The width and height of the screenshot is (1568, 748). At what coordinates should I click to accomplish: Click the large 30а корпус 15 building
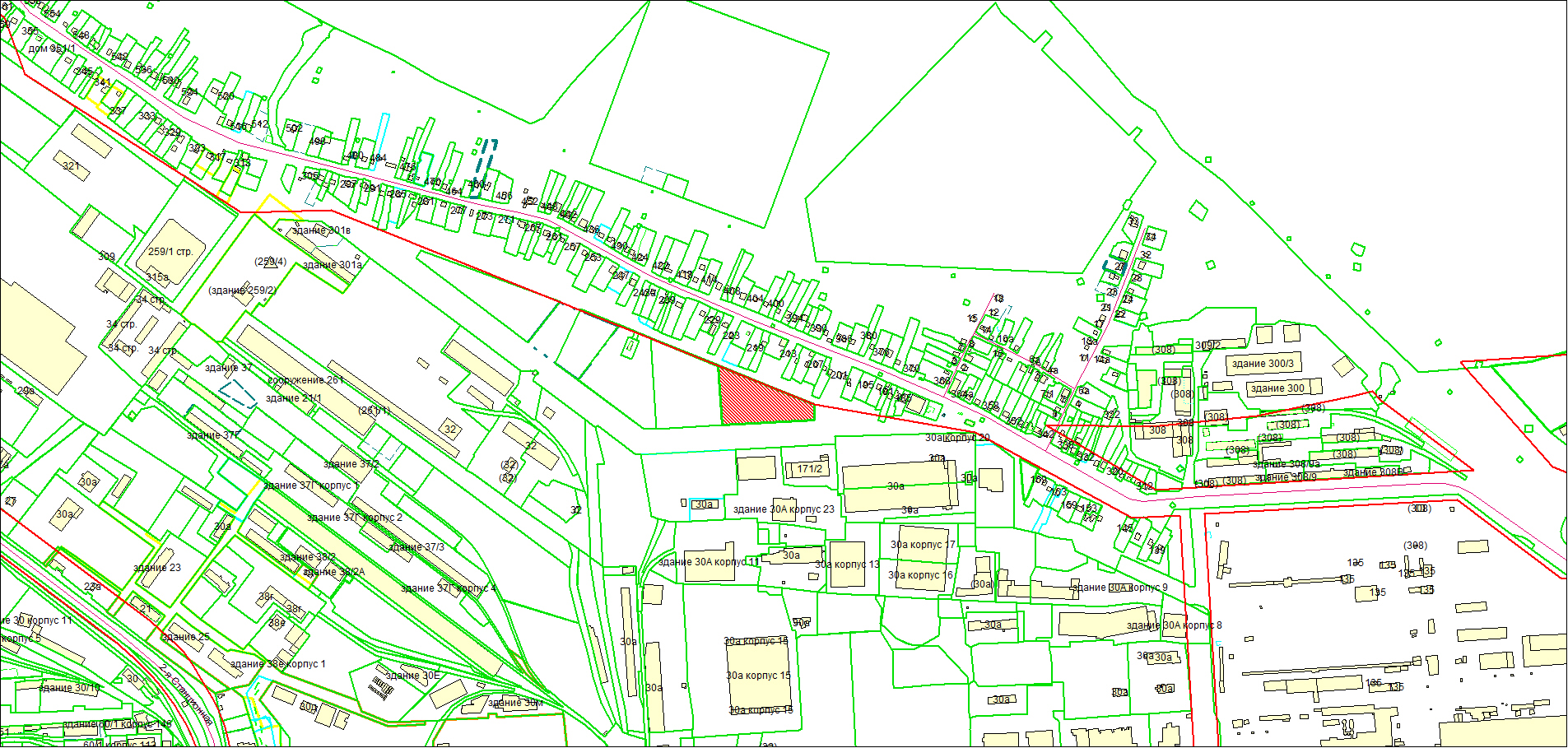tap(758, 676)
